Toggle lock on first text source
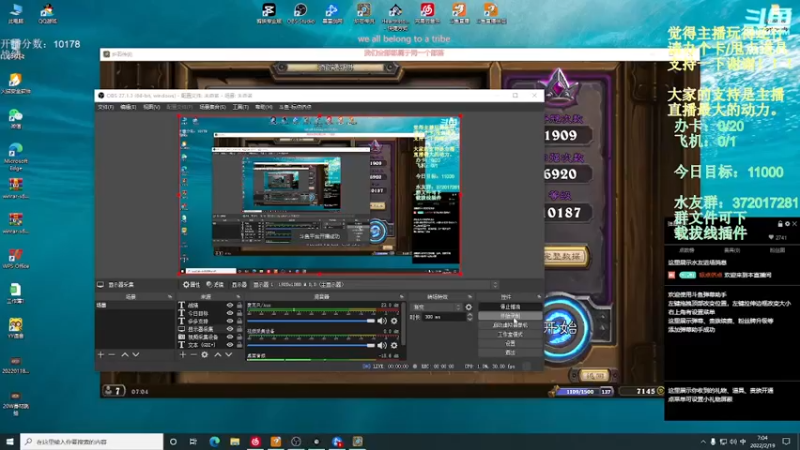The height and width of the screenshot is (450, 800). click(239, 306)
